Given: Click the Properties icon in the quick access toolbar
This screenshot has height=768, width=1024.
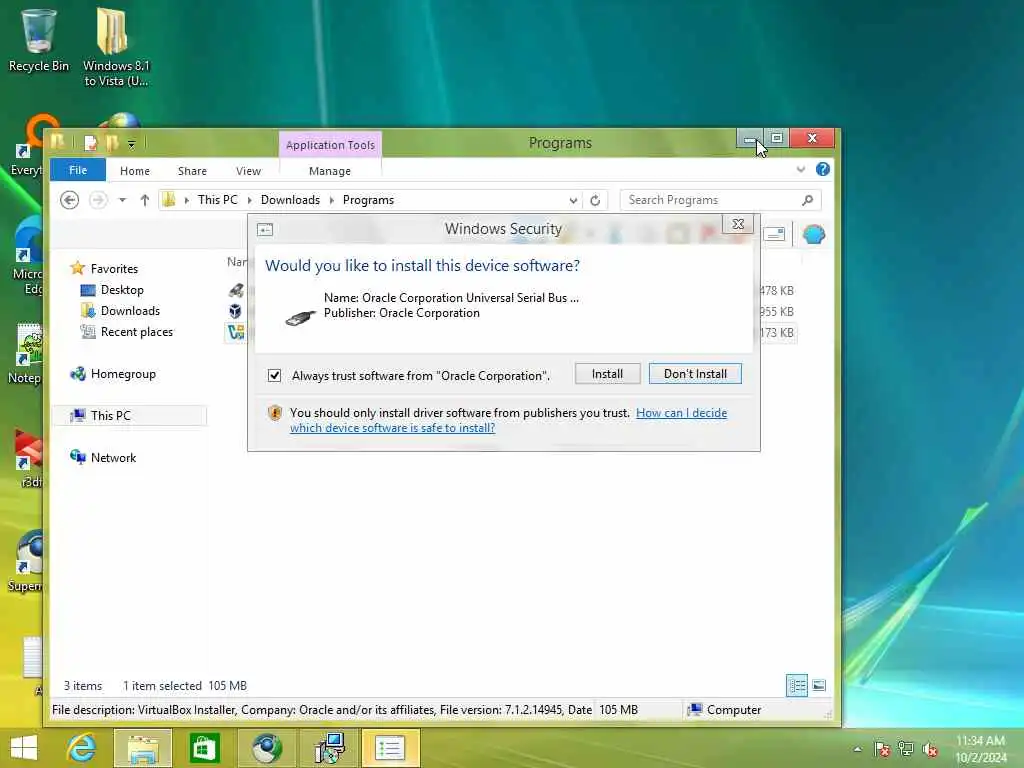Looking at the screenshot, I should point(91,142).
